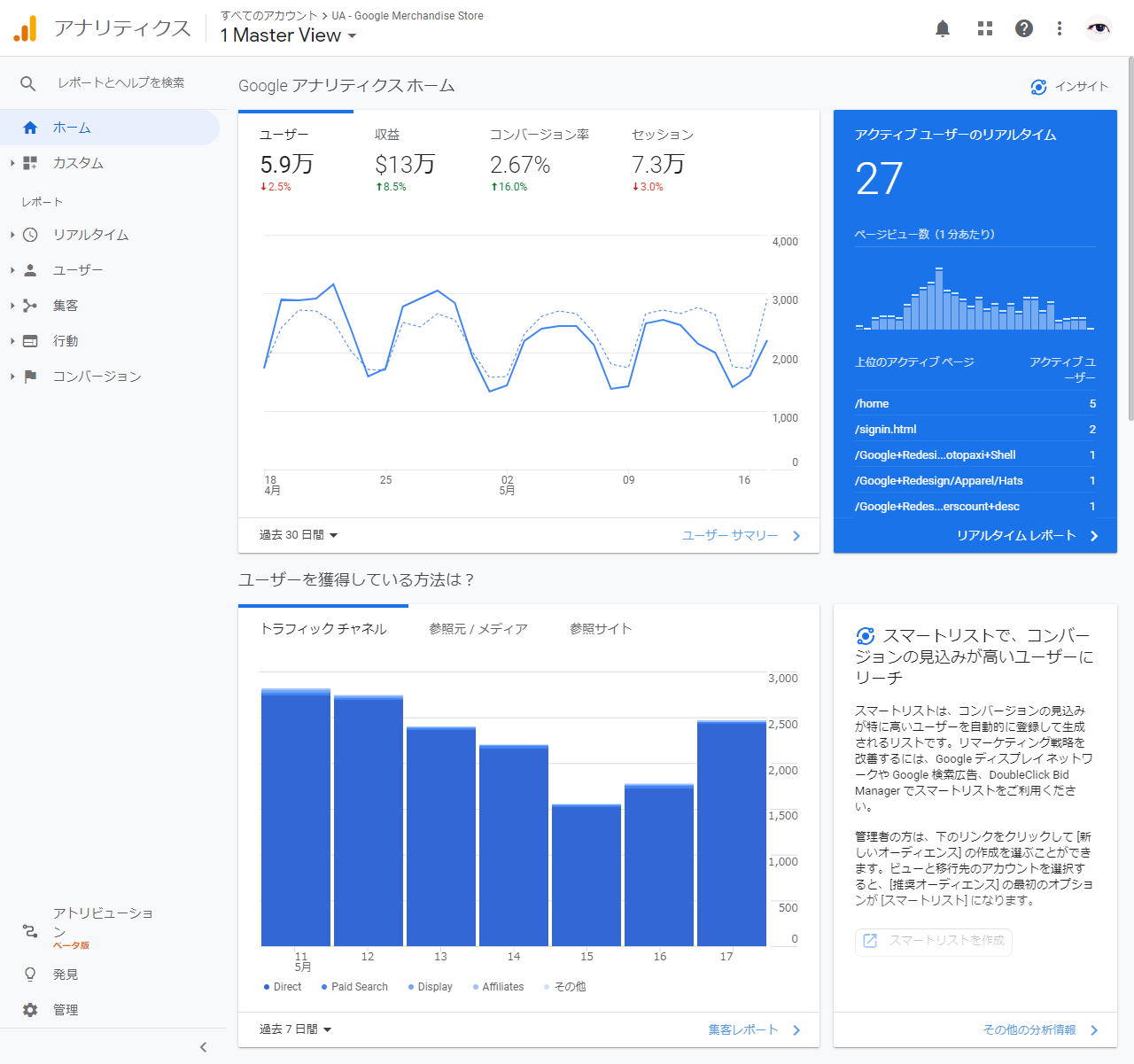This screenshot has width=1134, height=1064.
Task: Click arrow next to ユーザー サマリー link
Action: [796, 536]
